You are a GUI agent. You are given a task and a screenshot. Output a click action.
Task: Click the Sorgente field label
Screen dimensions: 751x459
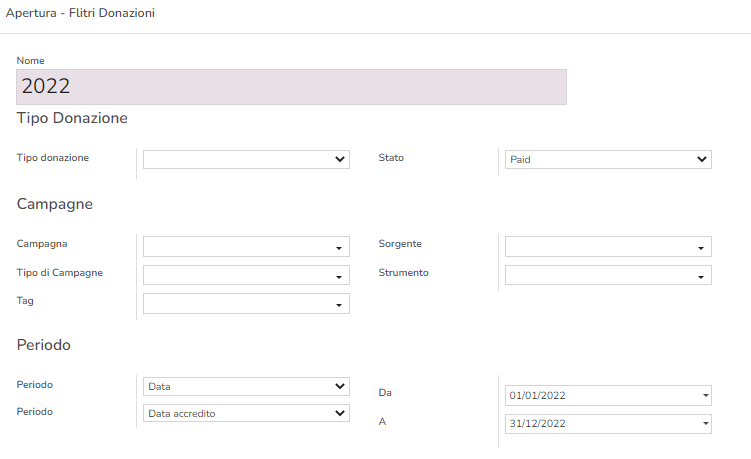[x=400, y=244]
